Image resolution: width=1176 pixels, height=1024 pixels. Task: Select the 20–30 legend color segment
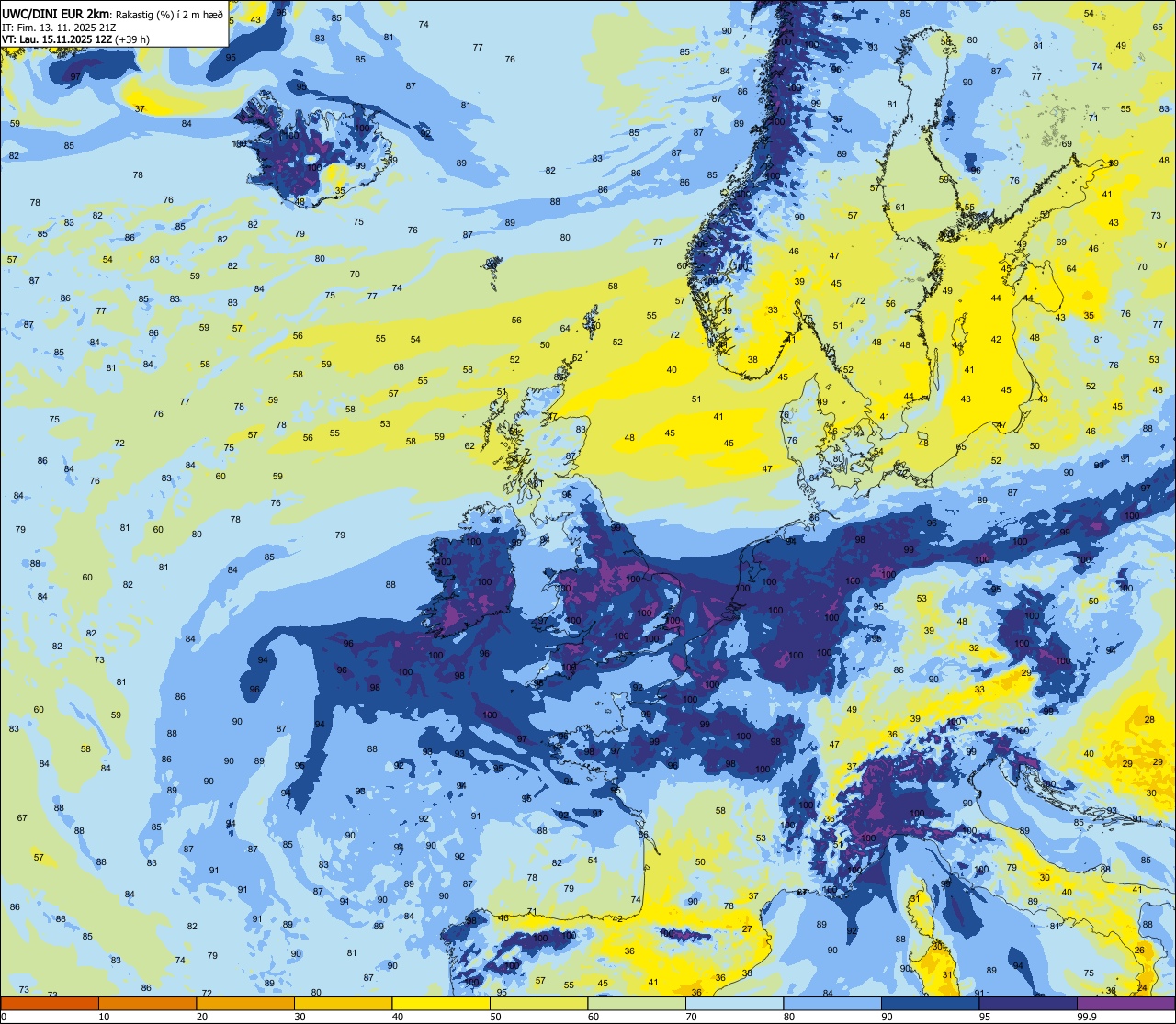pyautogui.click(x=245, y=1003)
